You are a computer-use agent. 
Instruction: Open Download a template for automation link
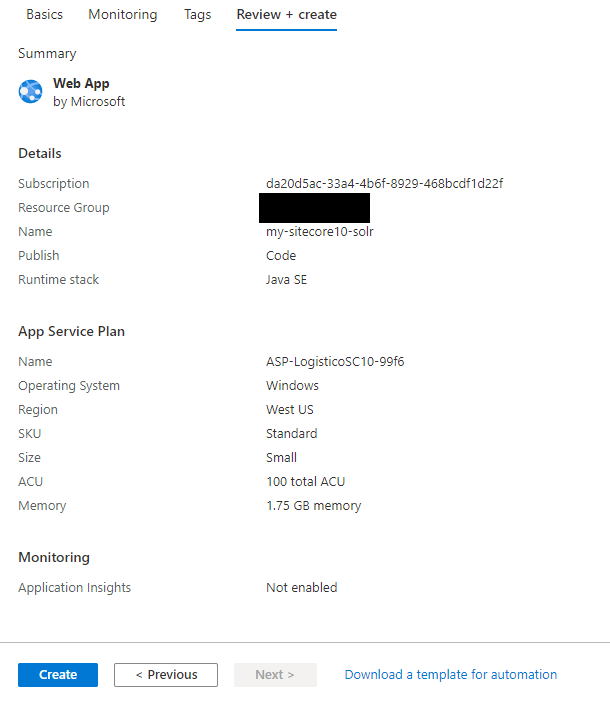450,675
